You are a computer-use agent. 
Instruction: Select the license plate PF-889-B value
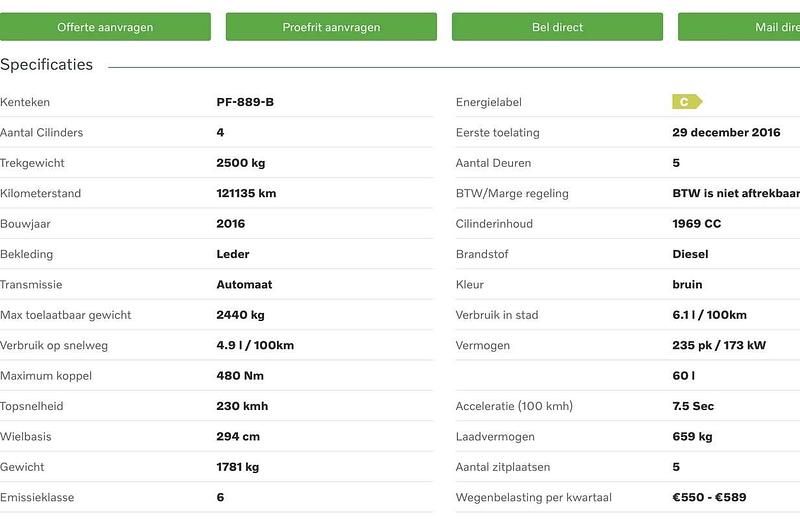point(245,102)
